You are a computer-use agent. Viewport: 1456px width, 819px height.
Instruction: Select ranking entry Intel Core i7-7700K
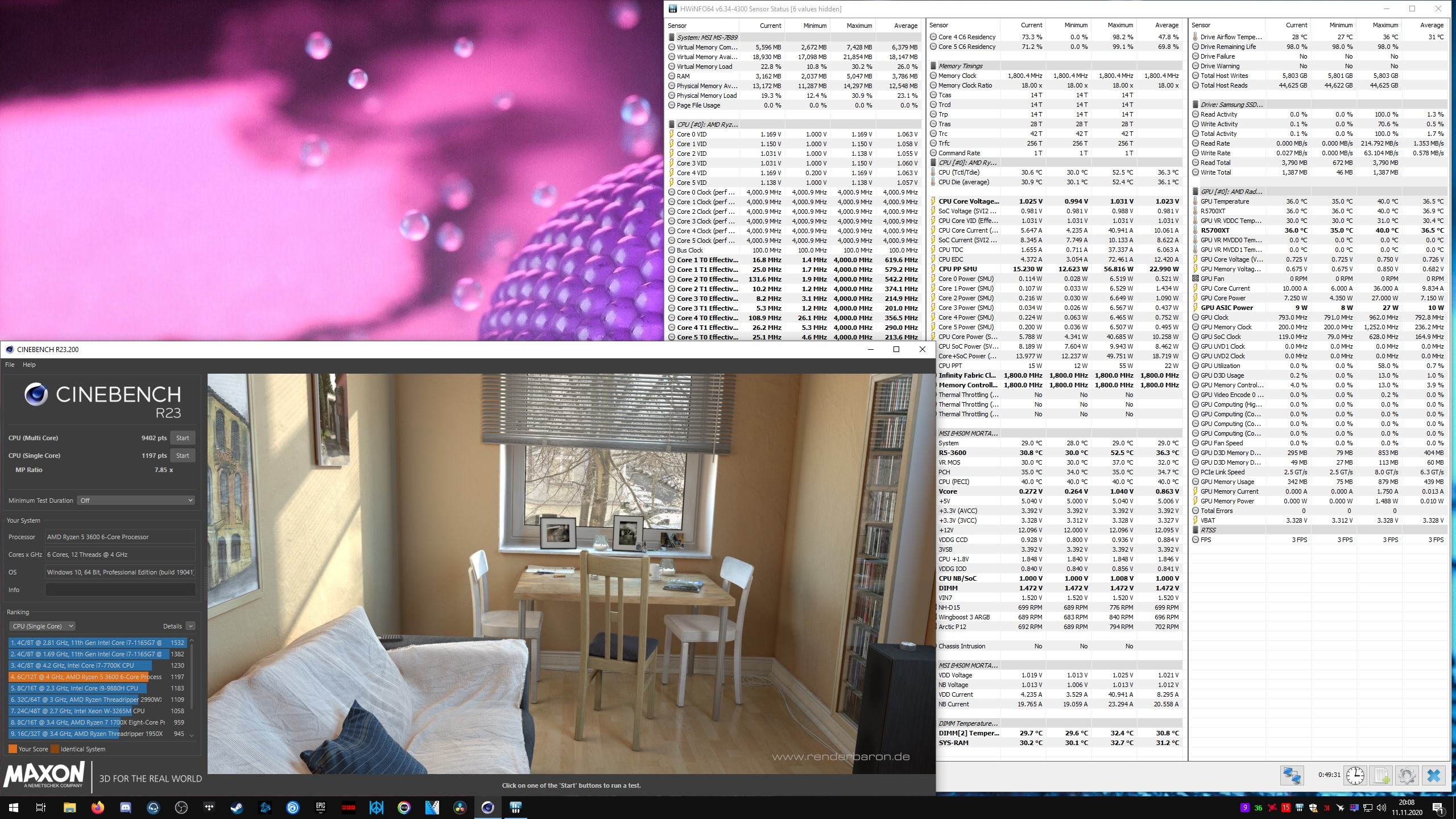click(x=97, y=665)
